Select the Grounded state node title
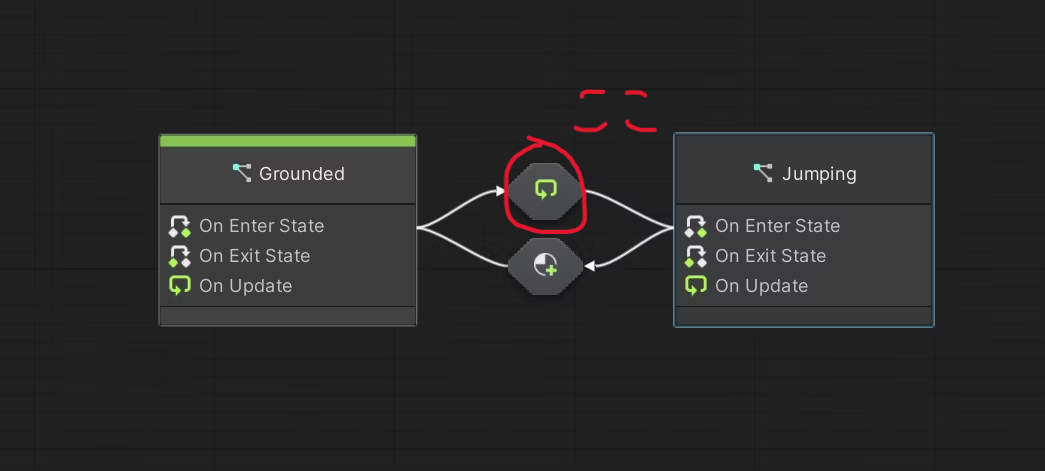This screenshot has width=1045, height=471. click(302, 174)
